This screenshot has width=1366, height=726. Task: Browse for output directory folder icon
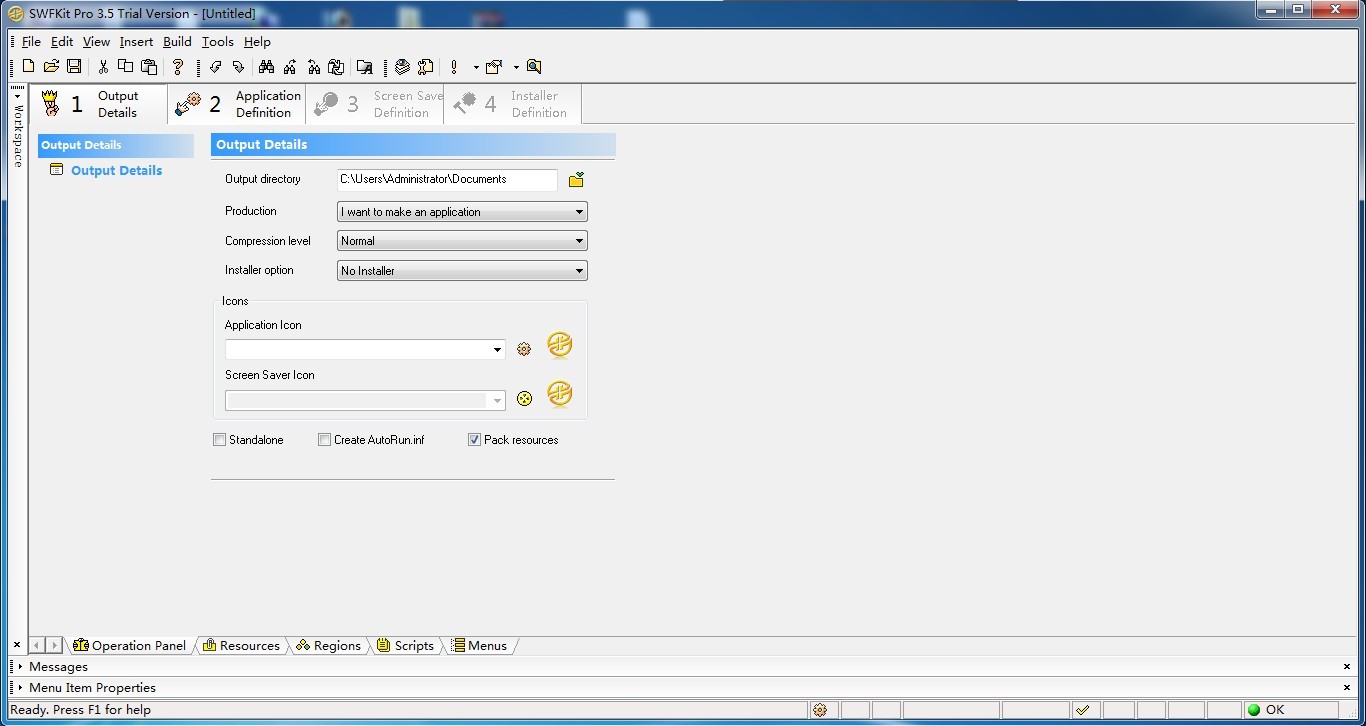coord(576,180)
